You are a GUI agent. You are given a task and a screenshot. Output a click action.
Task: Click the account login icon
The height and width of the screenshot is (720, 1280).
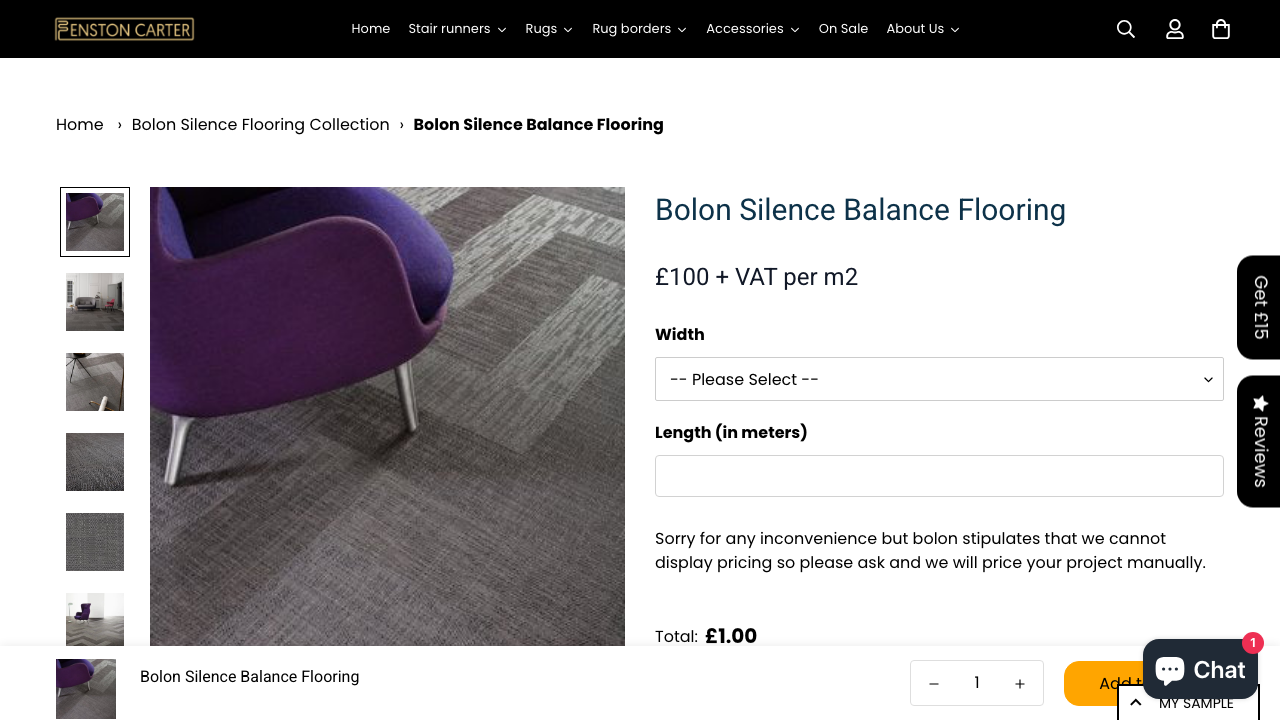click(1174, 28)
